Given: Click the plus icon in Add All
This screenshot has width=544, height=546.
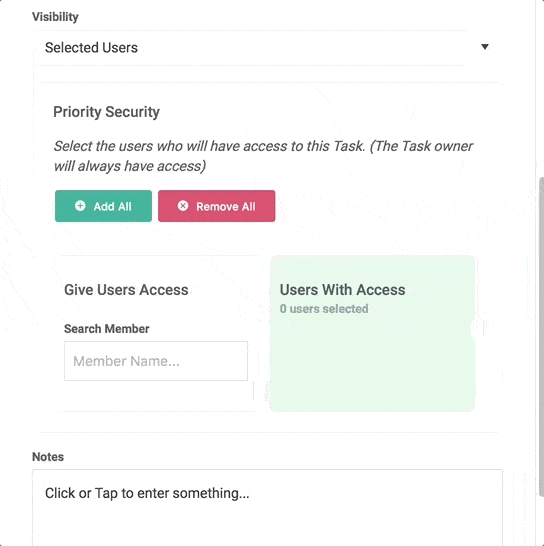Looking at the screenshot, I should [x=80, y=206].
